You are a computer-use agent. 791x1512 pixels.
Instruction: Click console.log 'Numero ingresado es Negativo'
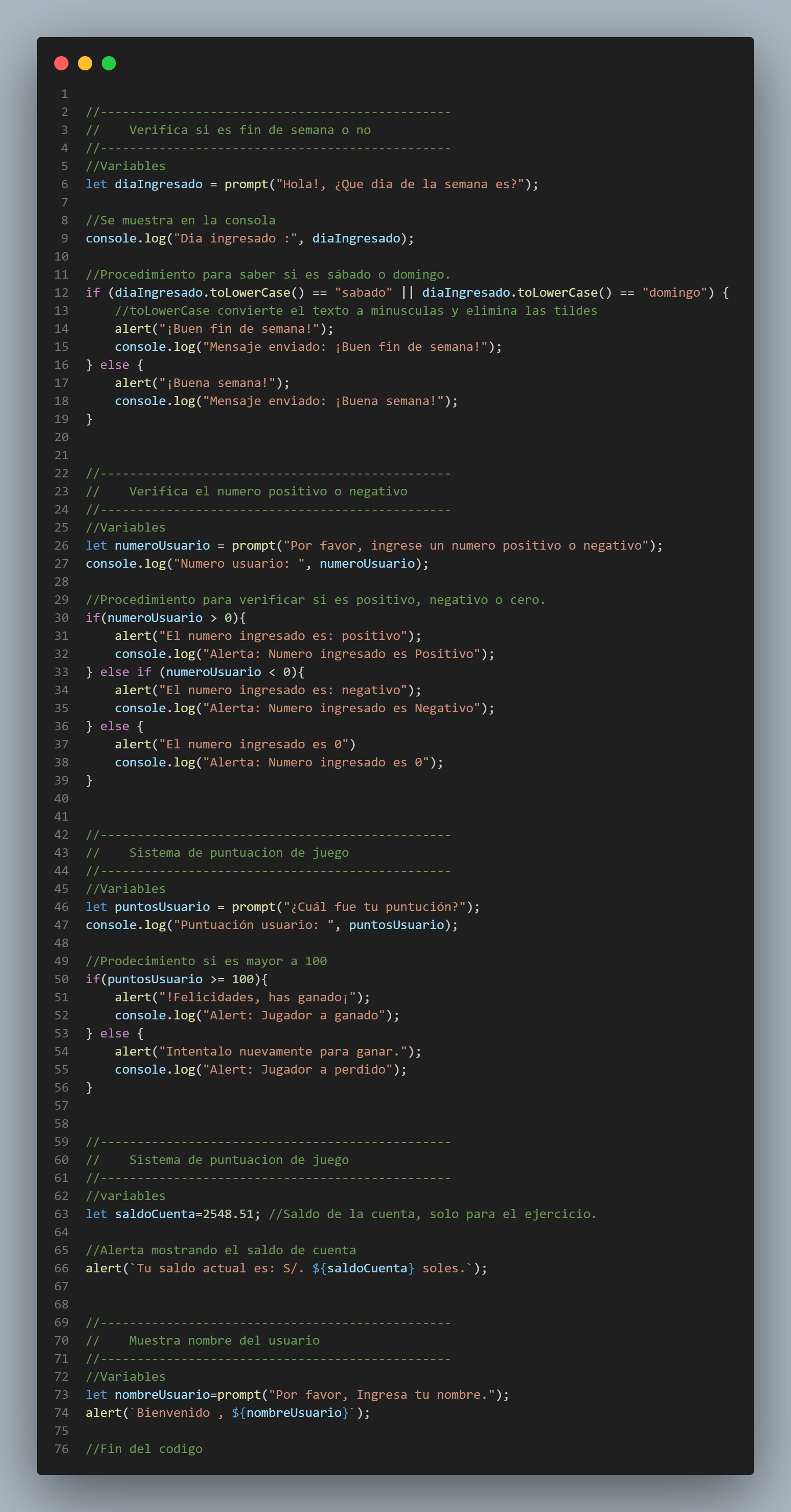[x=305, y=708]
